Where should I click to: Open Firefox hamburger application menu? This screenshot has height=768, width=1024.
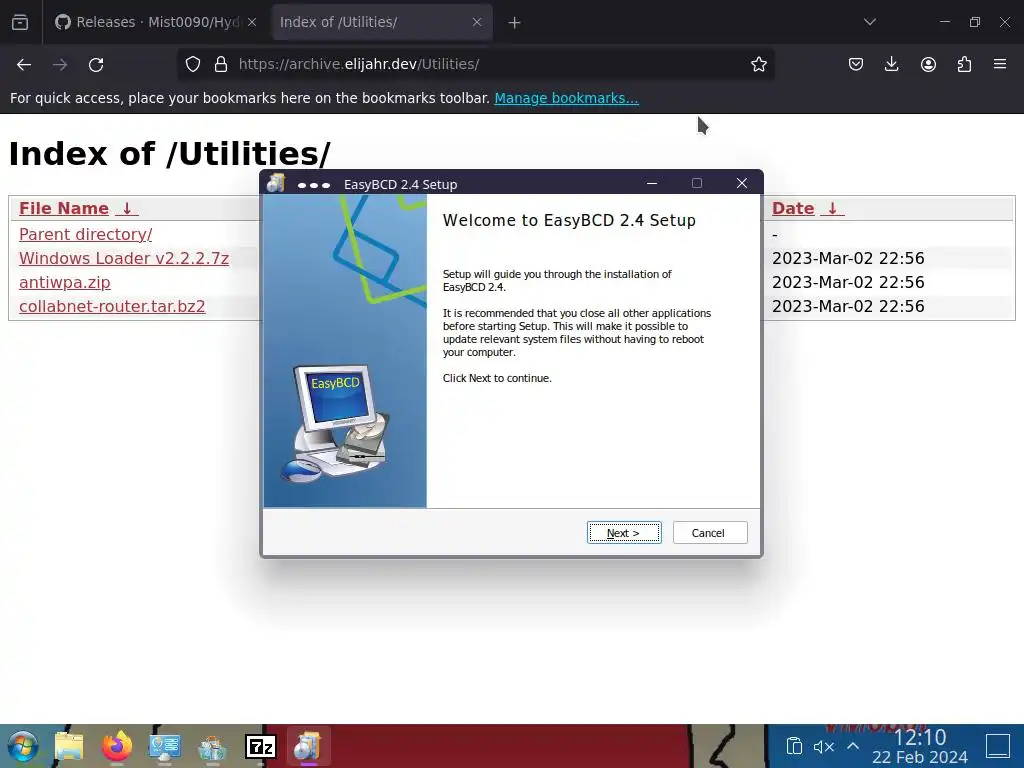(1000, 64)
